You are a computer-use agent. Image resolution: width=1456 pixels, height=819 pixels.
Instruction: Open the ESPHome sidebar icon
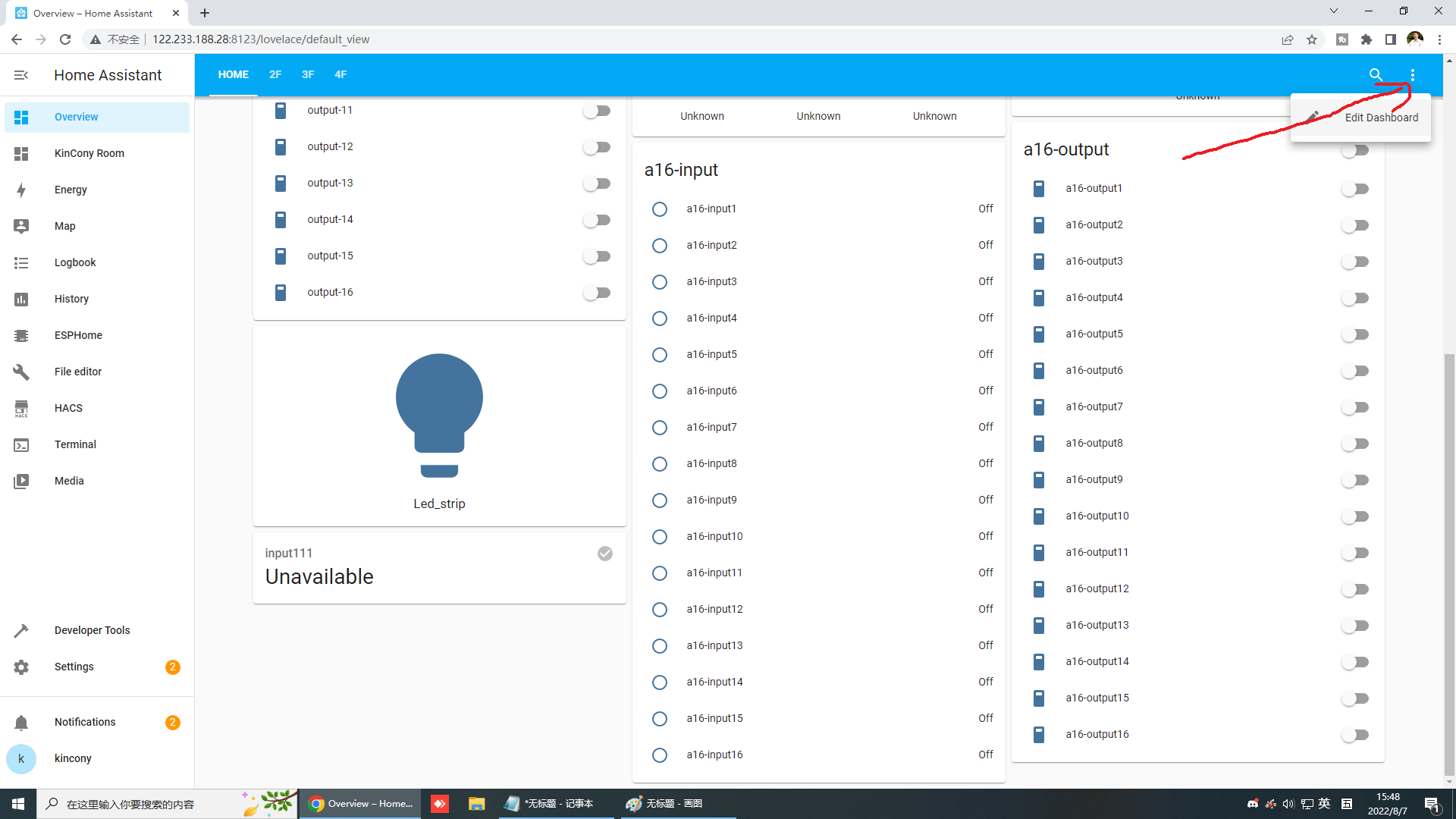(21, 335)
